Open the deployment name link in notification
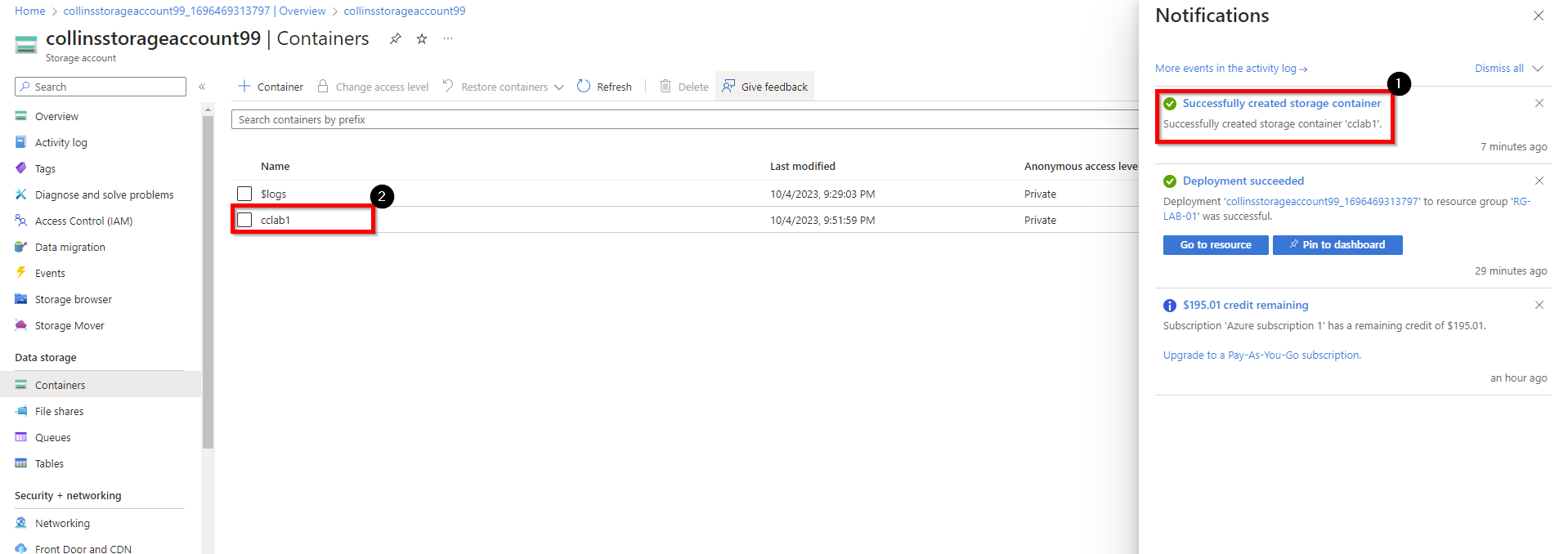Screen dimensions: 1568x554 coord(1323,202)
